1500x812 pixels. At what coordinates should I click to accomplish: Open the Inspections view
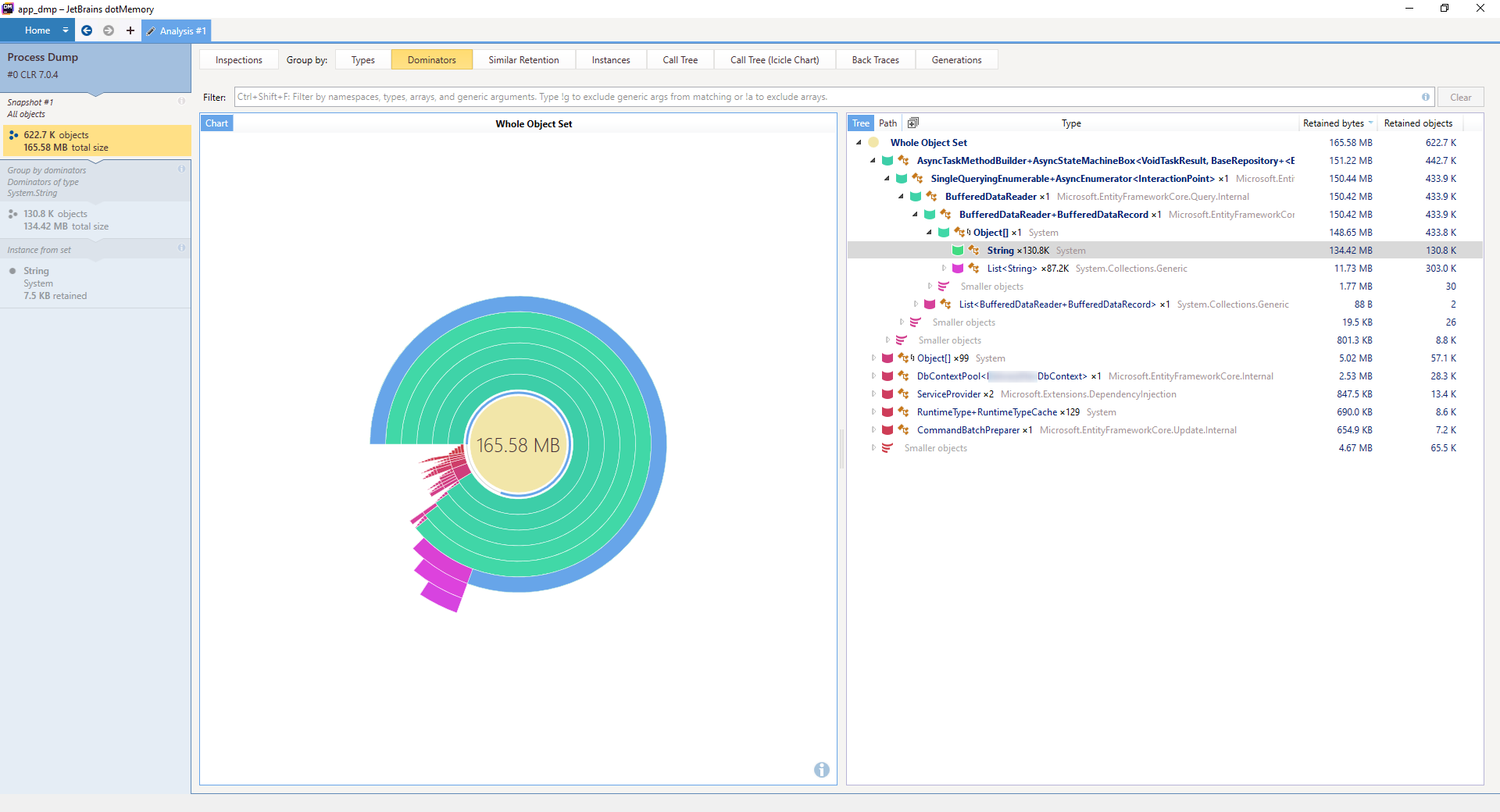click(237, 59)
